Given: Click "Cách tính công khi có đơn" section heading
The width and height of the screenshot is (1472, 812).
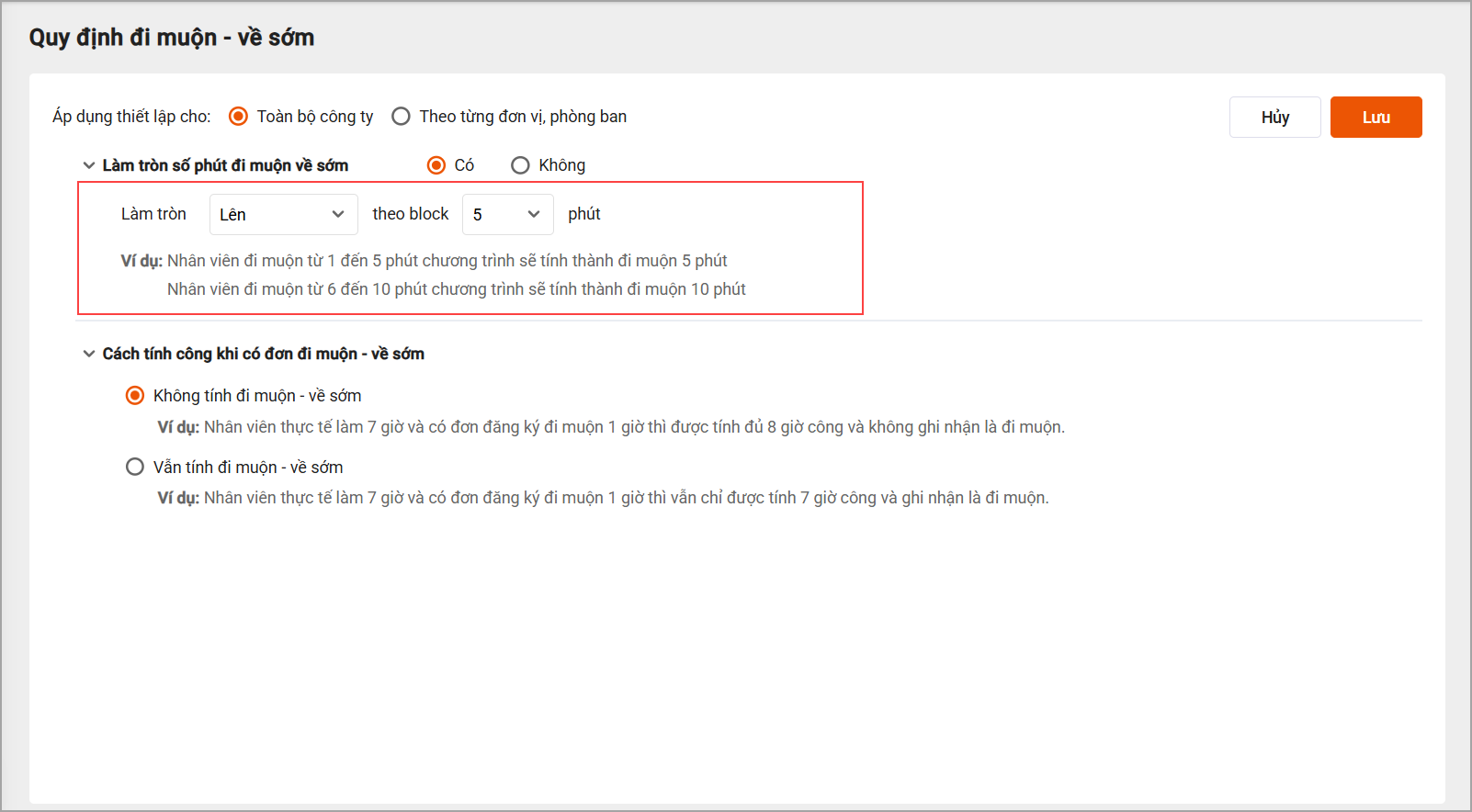Looking at the screenshot, I should [263, 354].
